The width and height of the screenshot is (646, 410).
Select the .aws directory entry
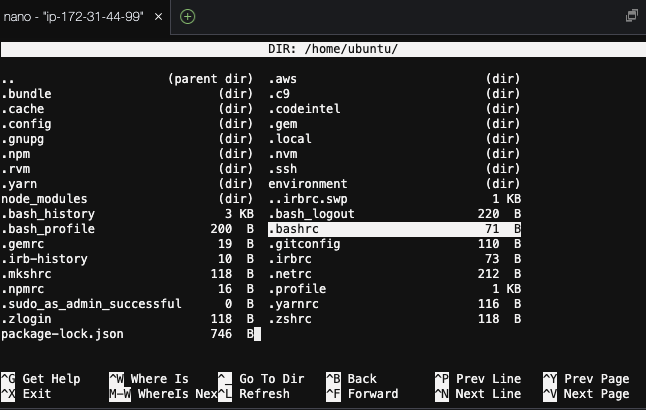point(394,79)
